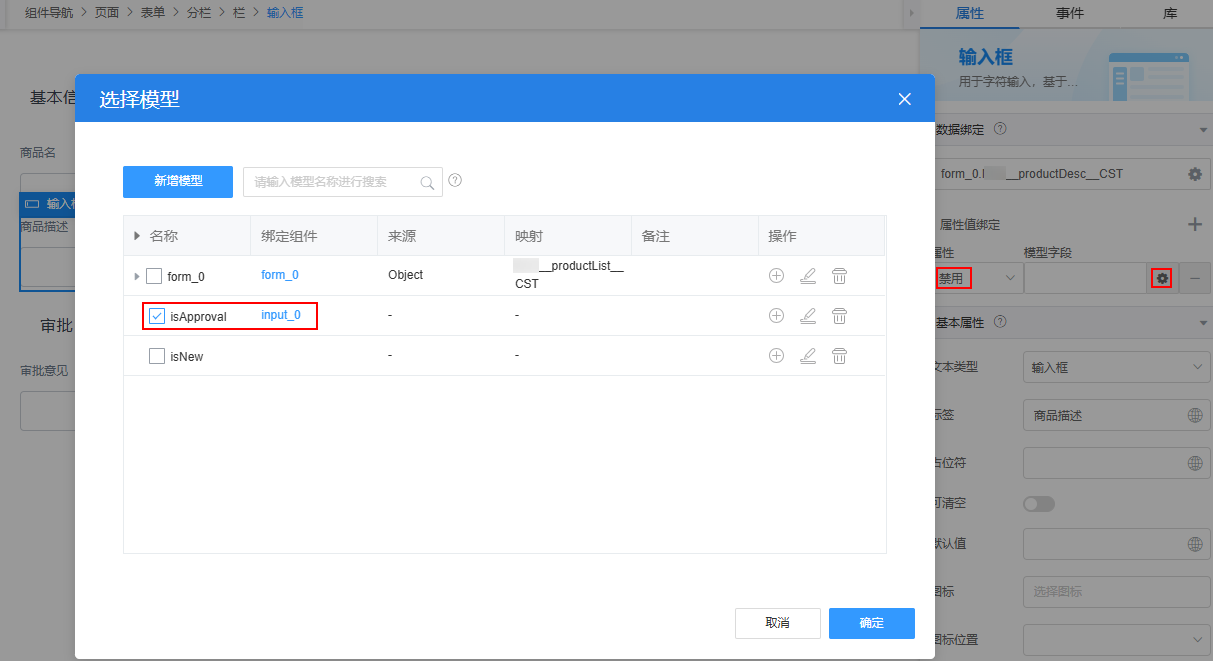
Task: Collapse the right panel arrow
Action: pos(911,14)
